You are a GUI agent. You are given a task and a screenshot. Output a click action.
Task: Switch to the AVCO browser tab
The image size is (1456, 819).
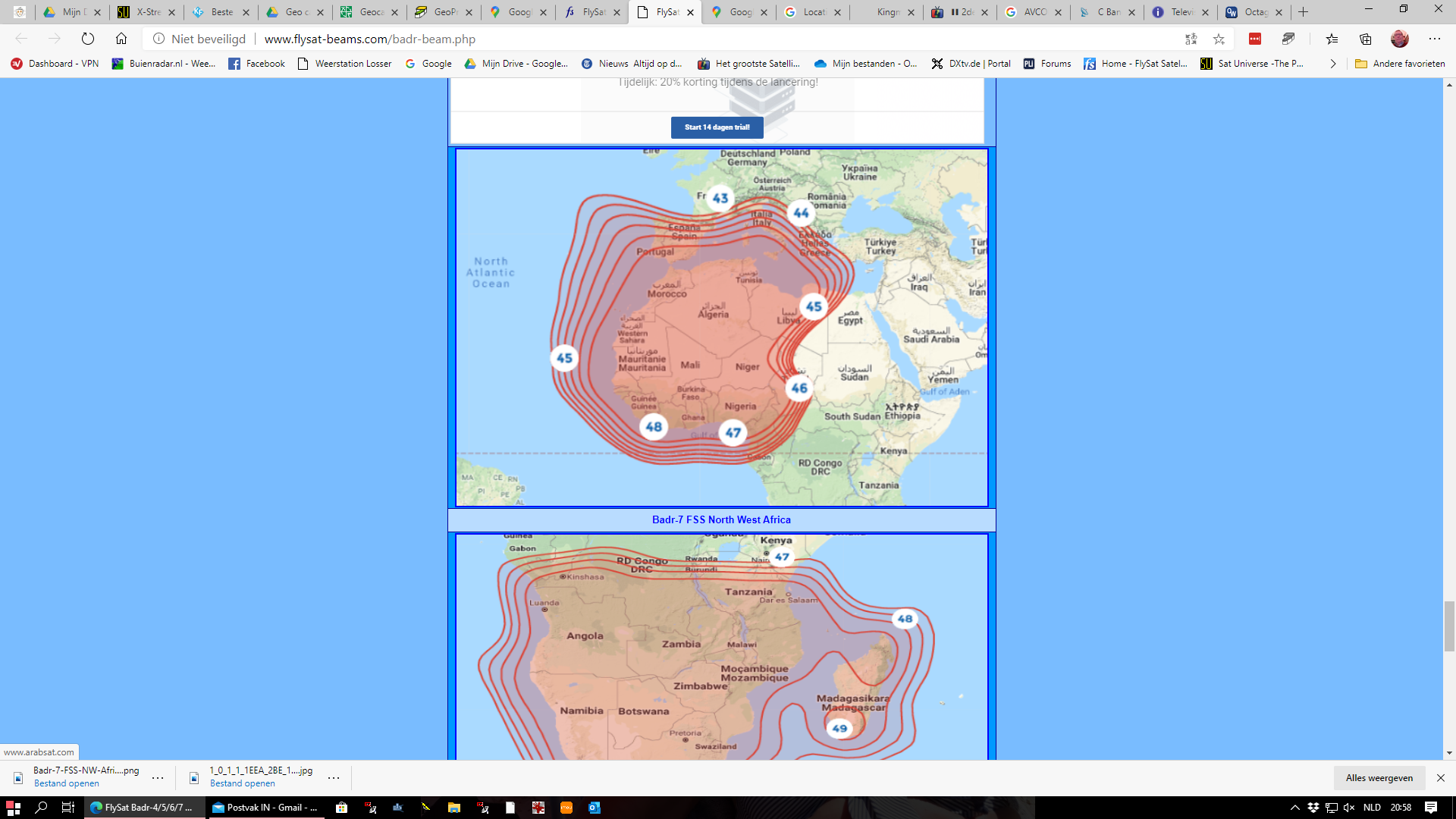(x=1034, y=12)
